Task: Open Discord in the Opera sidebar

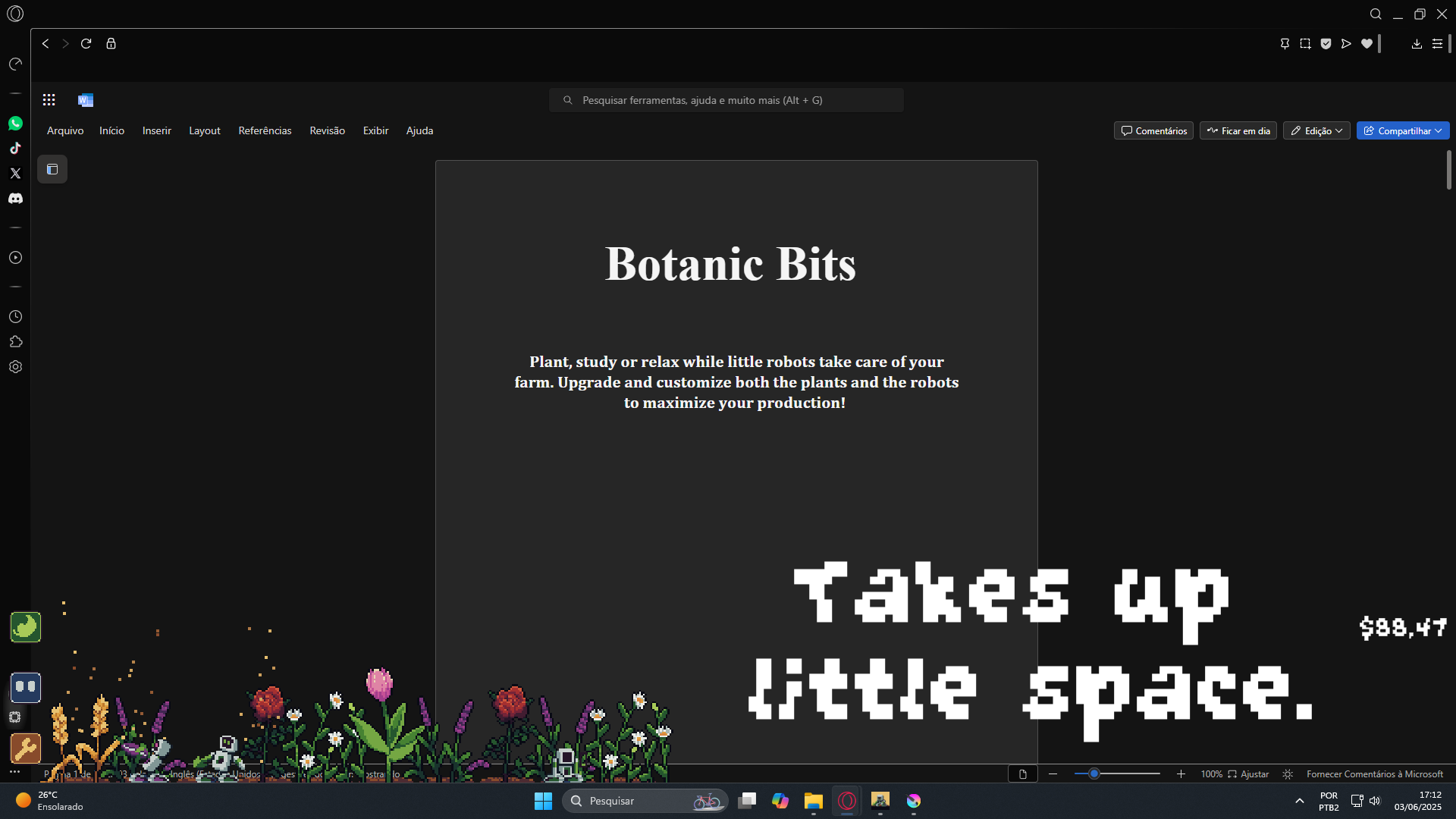Action: [x=15, y=199]
